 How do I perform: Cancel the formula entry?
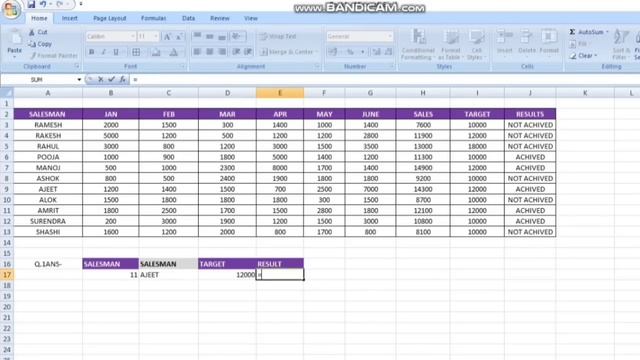(x=100, y=80)
